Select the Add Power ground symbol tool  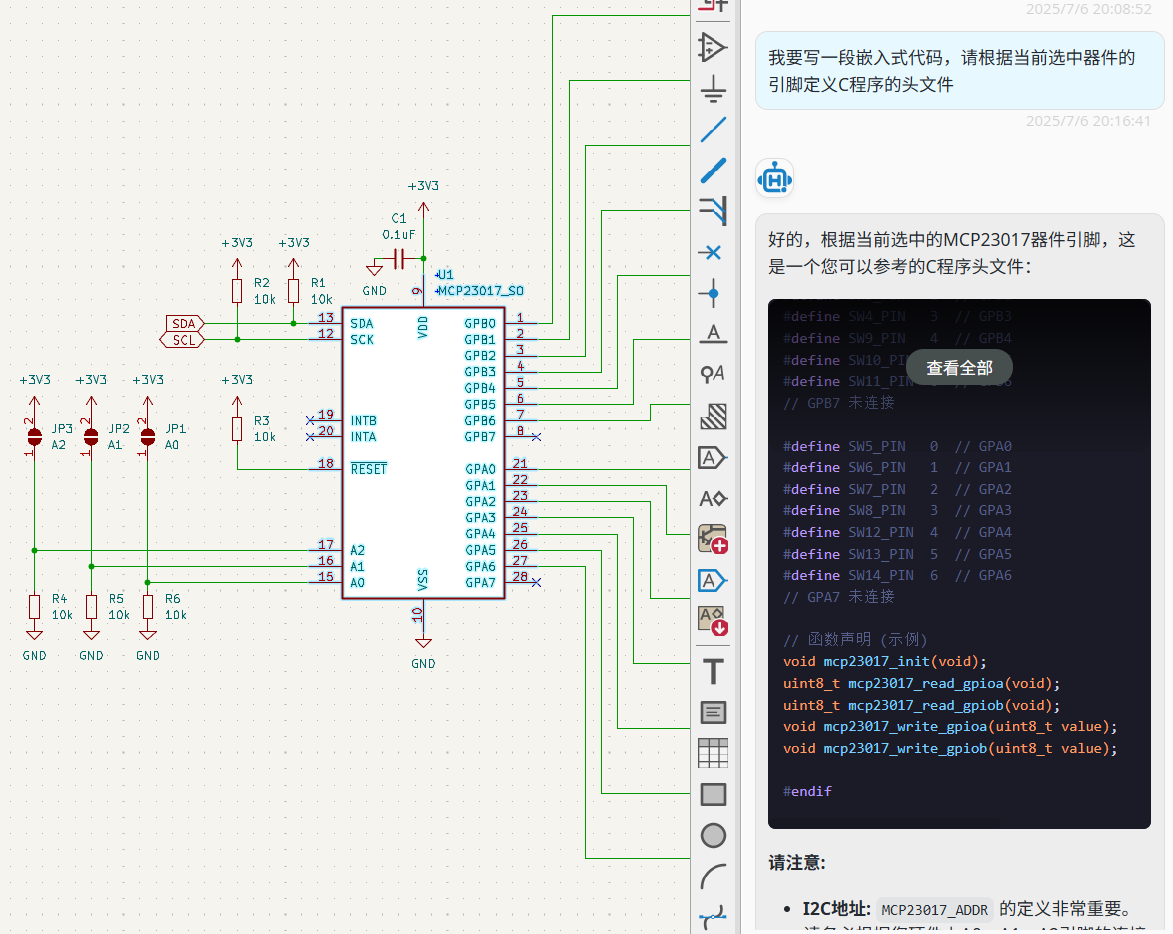tap(713, 88)
